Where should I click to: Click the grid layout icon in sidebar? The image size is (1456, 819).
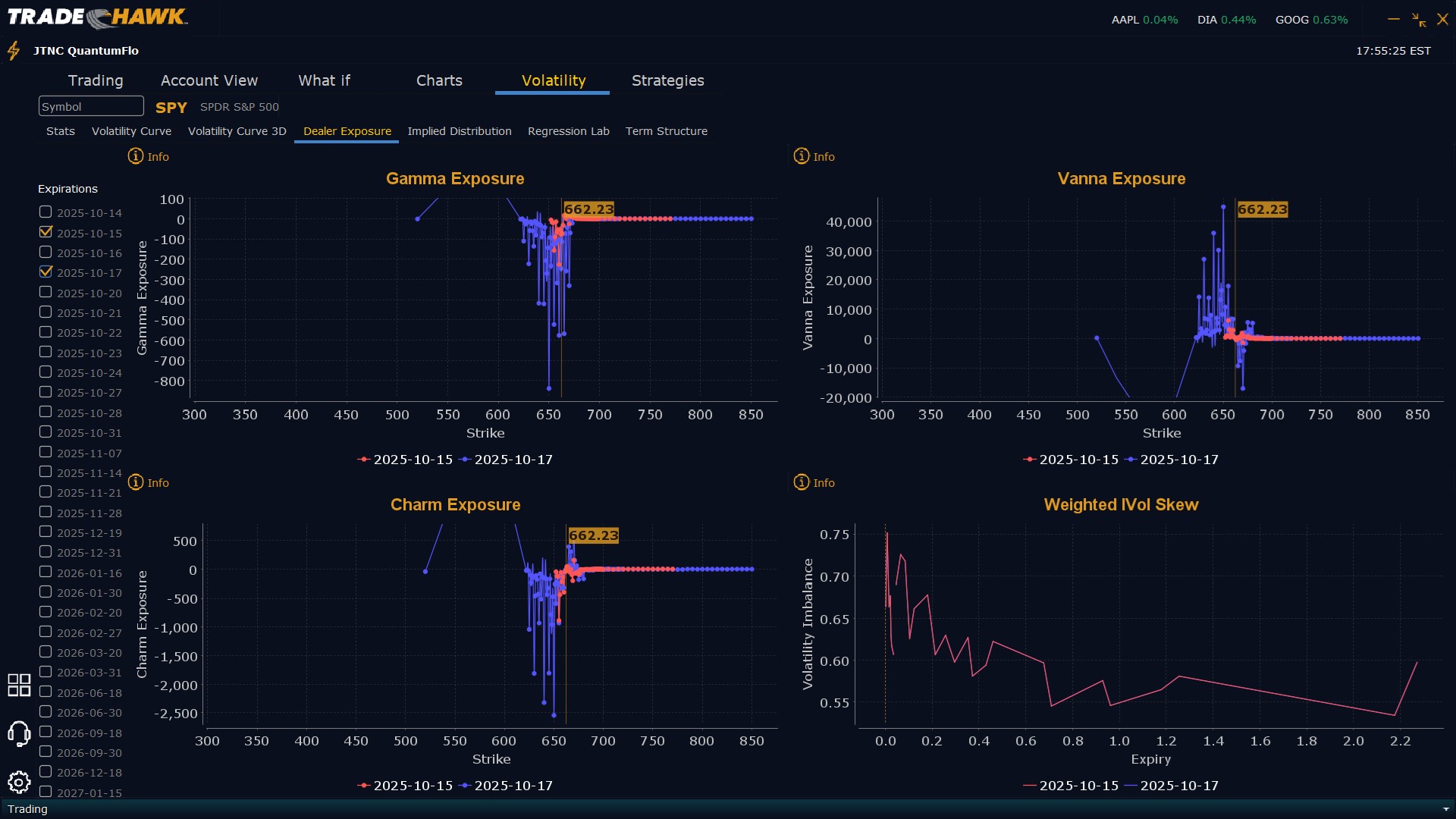point(19,685)
